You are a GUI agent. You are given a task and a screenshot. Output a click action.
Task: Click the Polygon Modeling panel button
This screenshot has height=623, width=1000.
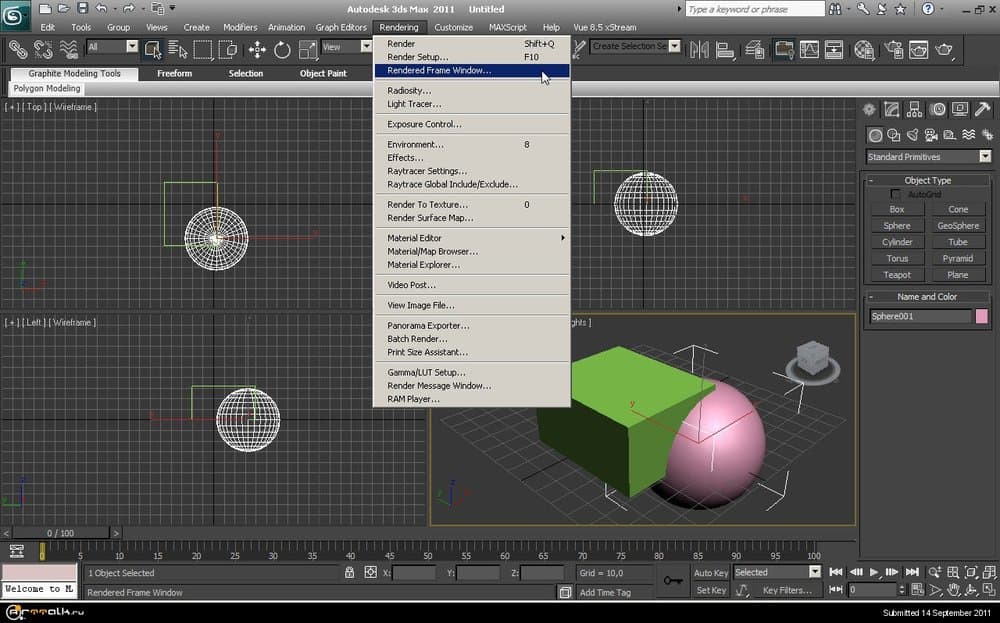click(47, 89)
